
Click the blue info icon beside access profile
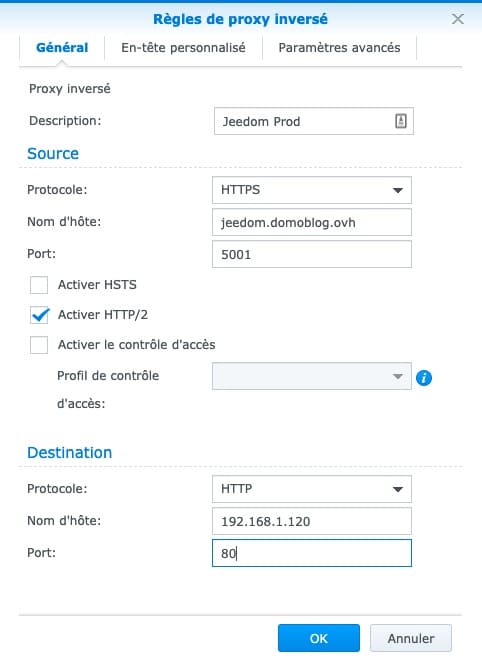423,378
